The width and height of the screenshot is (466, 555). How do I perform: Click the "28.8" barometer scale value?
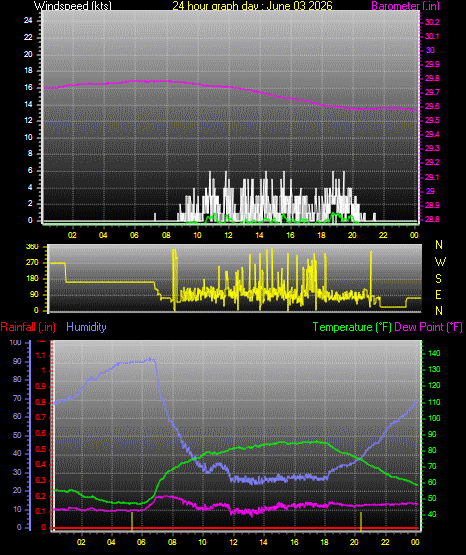click(x=432, y=219)
